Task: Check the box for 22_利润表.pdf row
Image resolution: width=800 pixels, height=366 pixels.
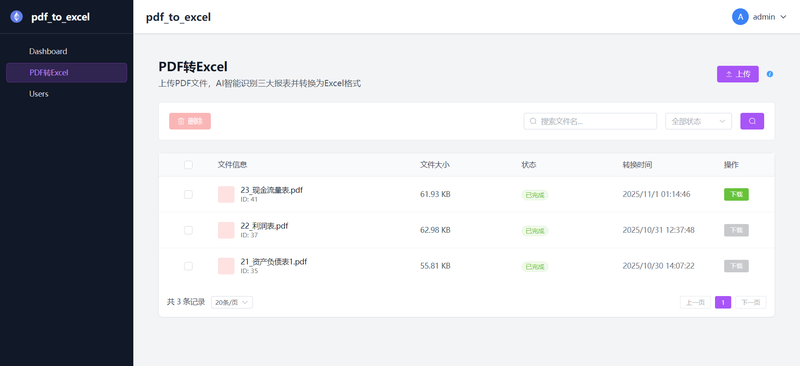Action: pyautogui.click(x=188, y=230)
